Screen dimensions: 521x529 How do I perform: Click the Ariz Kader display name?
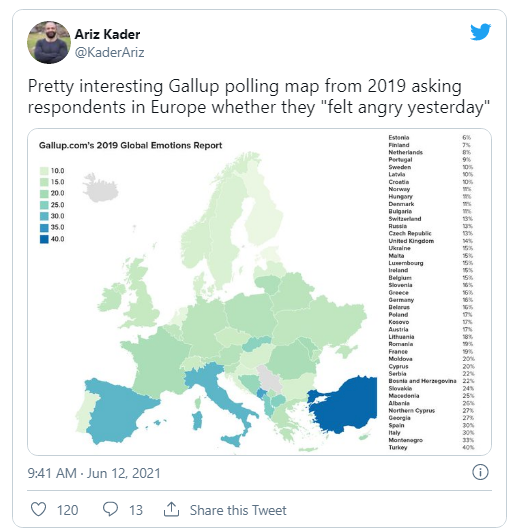(x=107, y=34)
